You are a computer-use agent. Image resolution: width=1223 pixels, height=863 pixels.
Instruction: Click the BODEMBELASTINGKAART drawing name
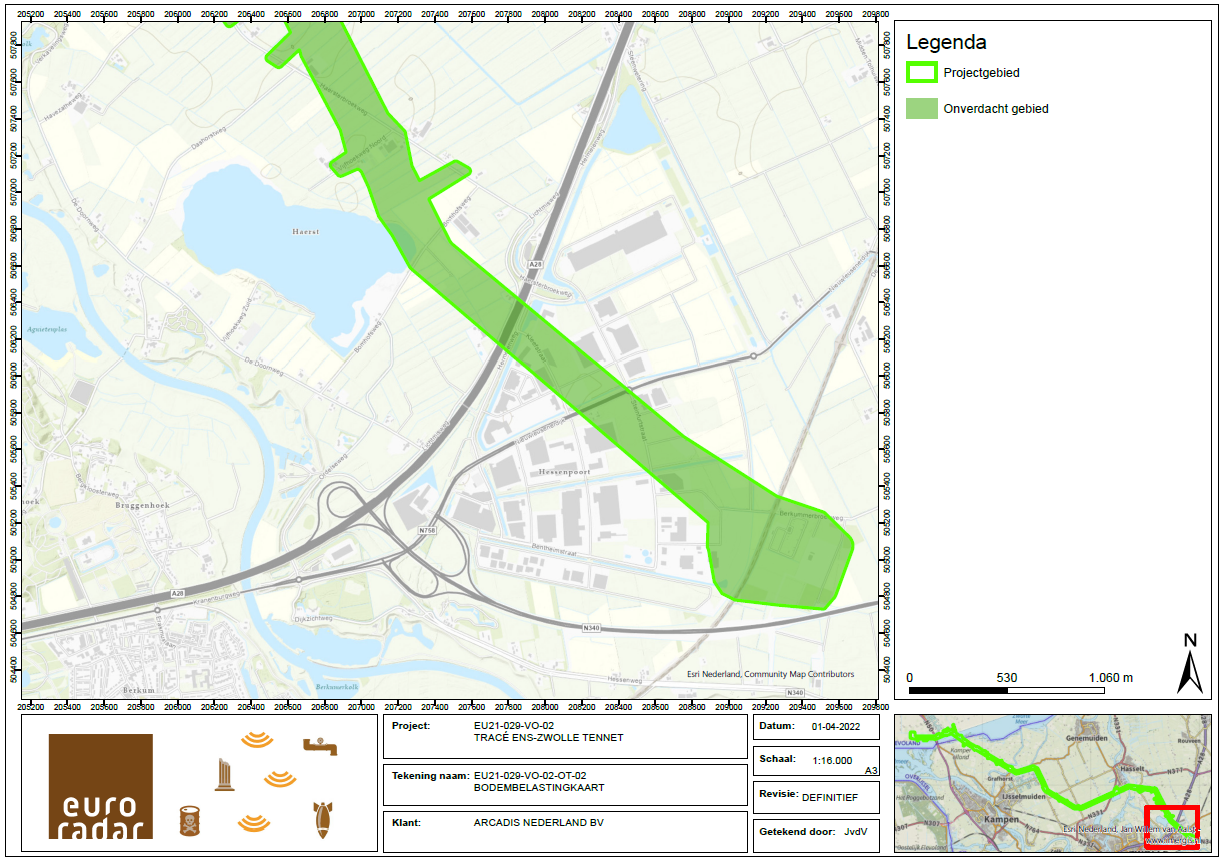(538, 787)
